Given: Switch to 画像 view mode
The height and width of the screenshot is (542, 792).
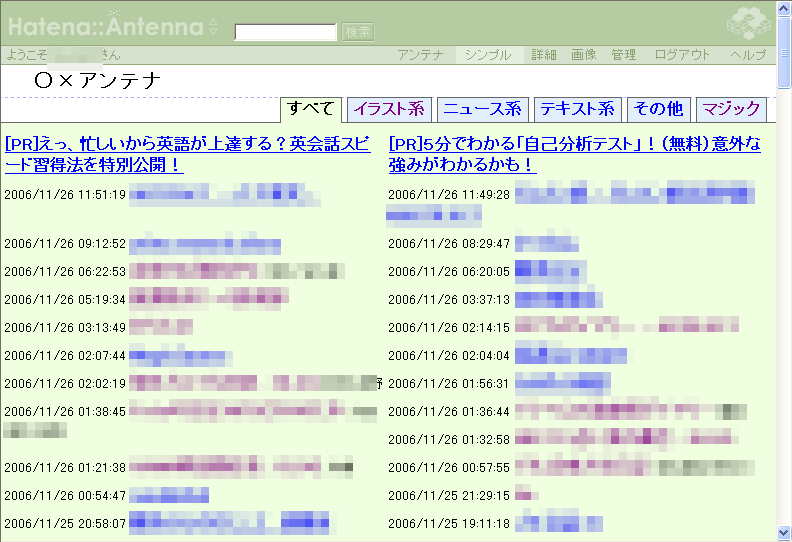Looking at the screenshot, I should click(584, 55).
